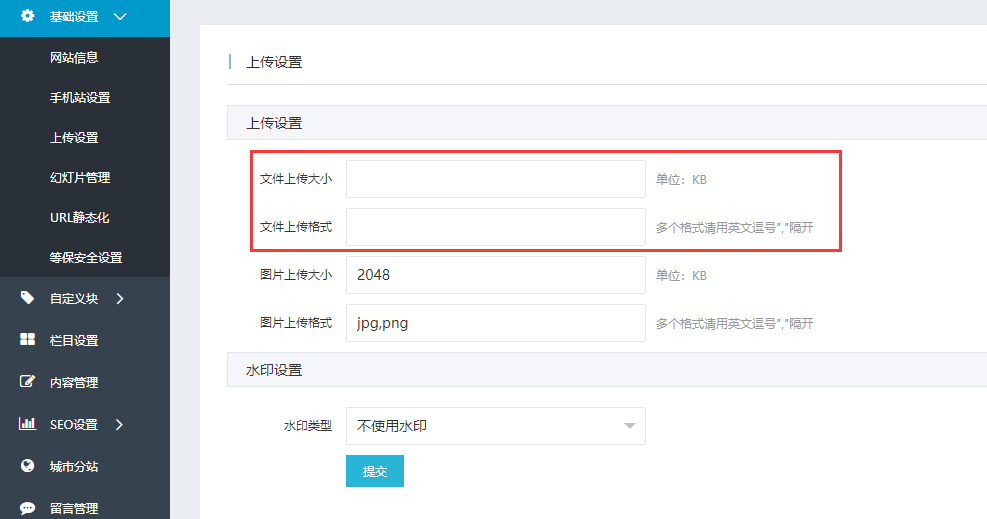Click the 图片上传格式 field containing jpg,png
Viewport: 987px width, 519px height.
click(x=495, y=323)
